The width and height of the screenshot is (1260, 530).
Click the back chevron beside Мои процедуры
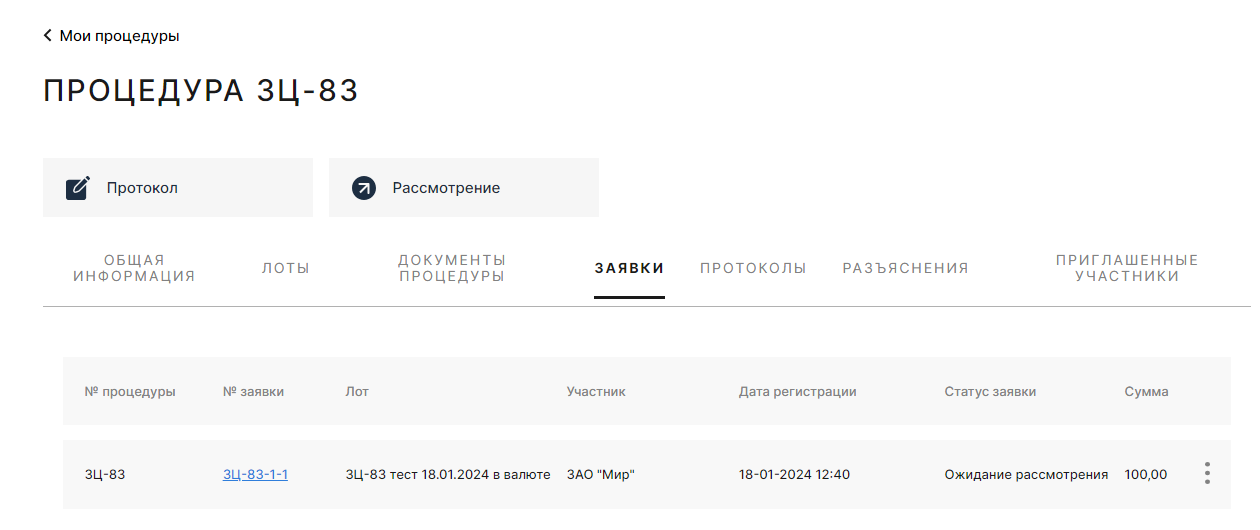pyautogui.click(x=47, y=36)
